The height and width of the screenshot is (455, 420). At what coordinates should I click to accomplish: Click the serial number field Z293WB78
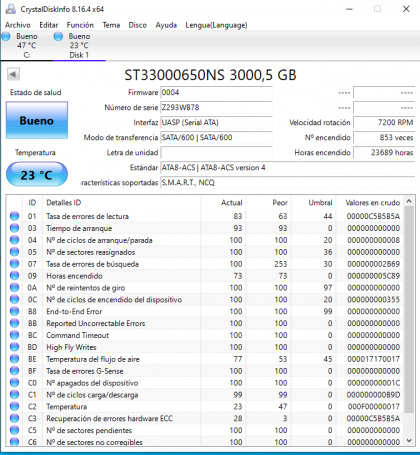(x=216, y=107)
